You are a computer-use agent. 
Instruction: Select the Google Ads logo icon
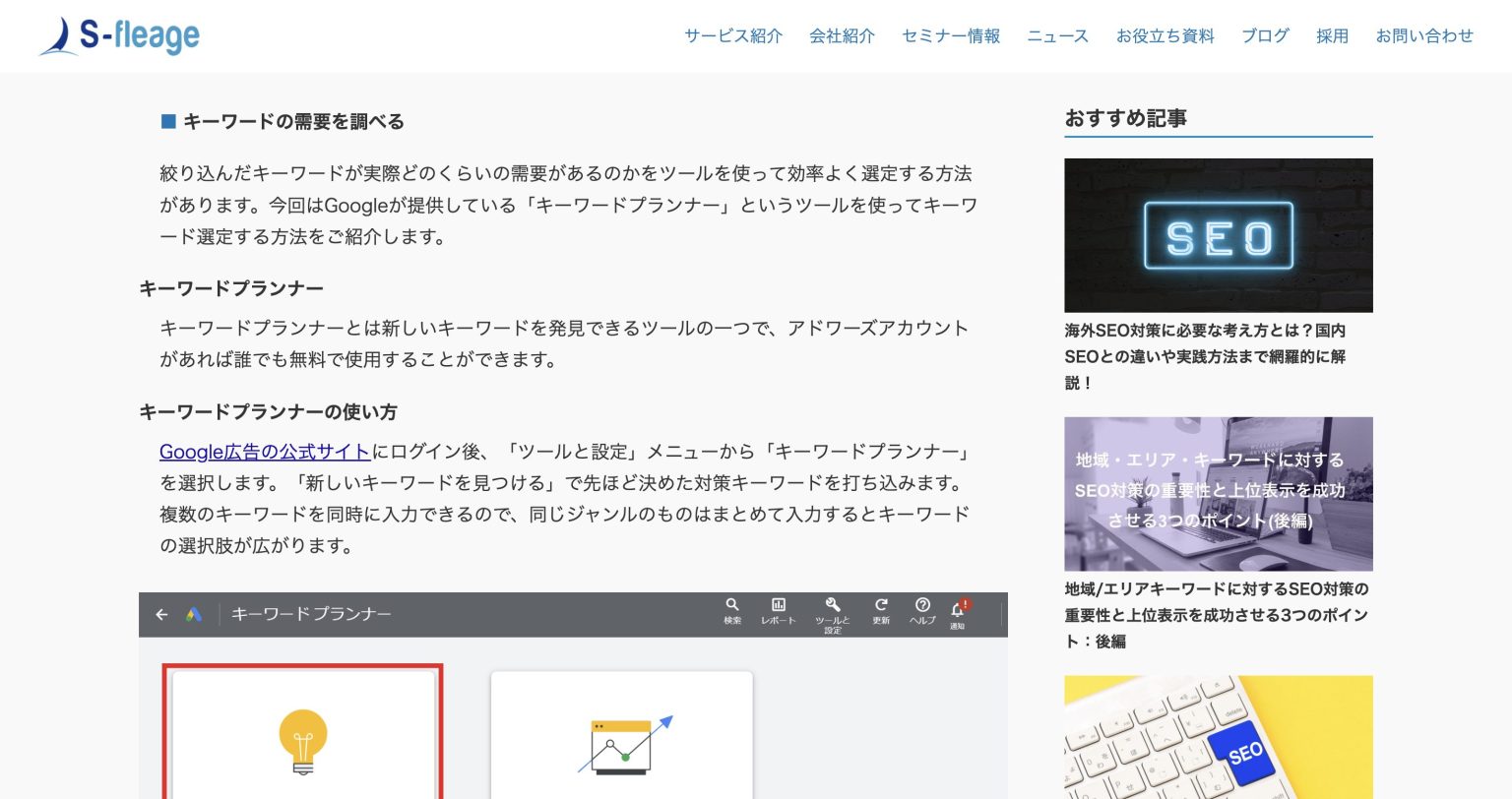click(x=194, y=614)
